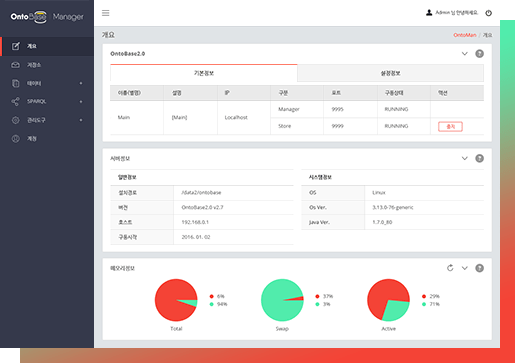This screenshot has height=363, width=515.
Task: Click the 6% red legend dot
Action: click(x=211, y=296)
